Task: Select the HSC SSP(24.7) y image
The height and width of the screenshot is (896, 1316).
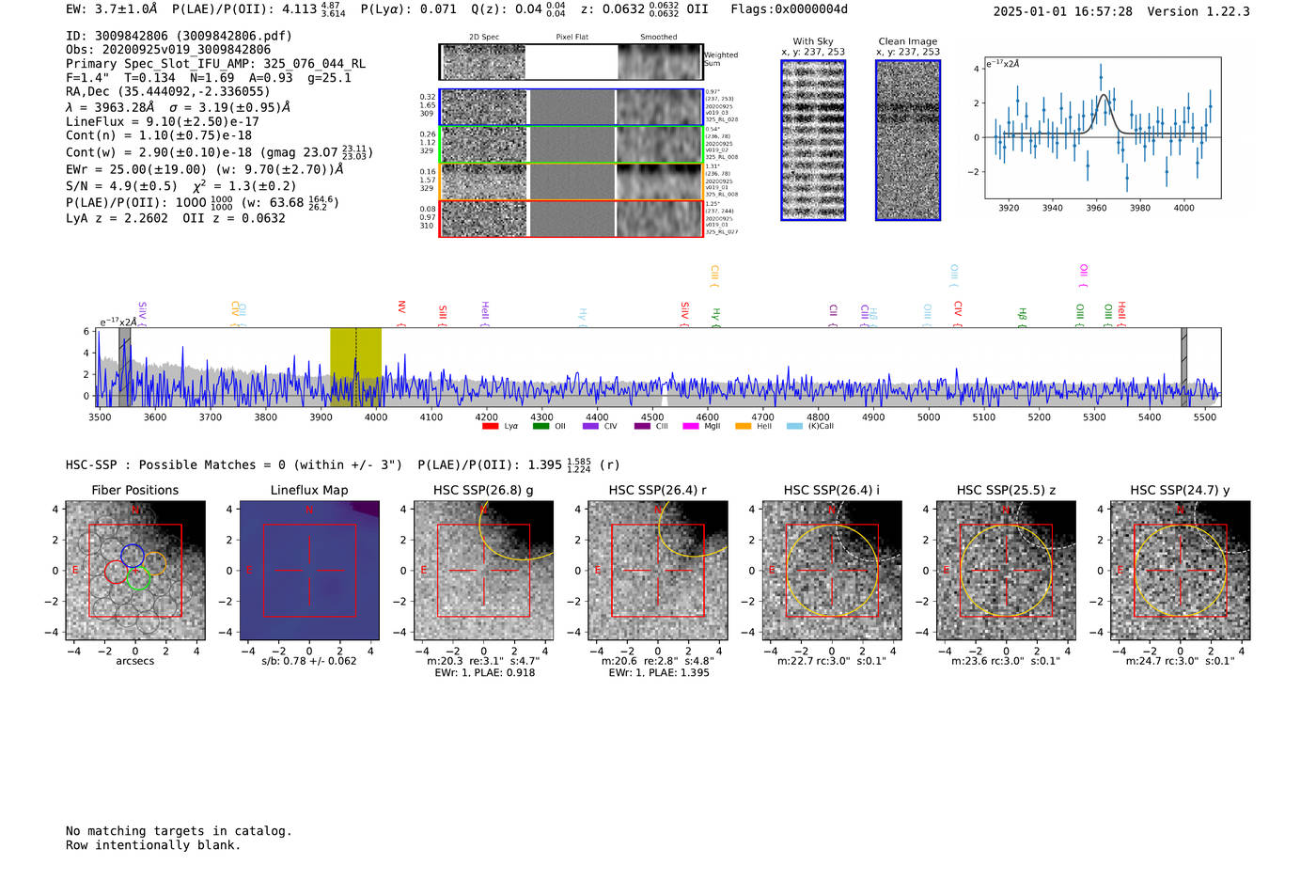Action: (1180, 571)
